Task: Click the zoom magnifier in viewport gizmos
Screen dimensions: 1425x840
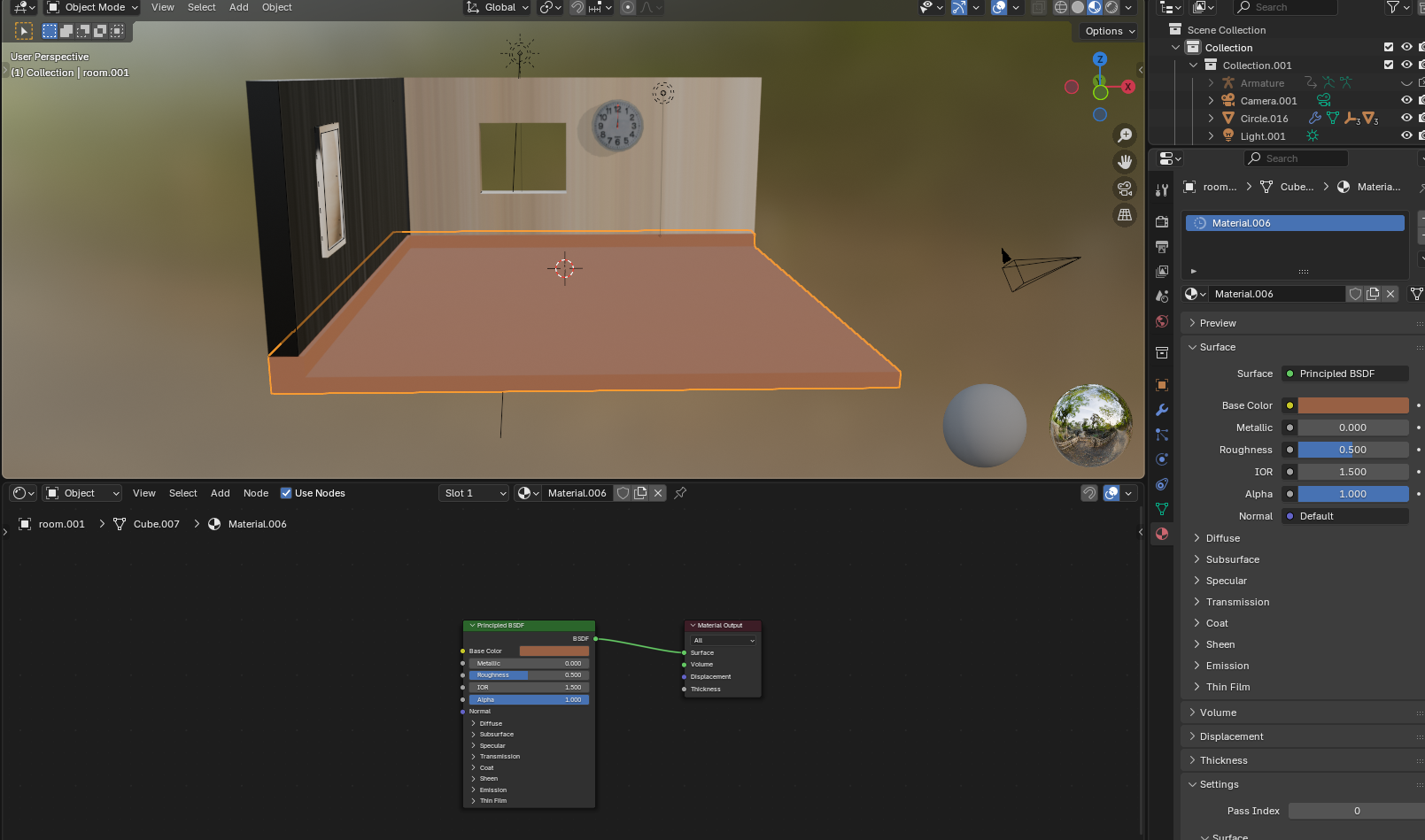Action: coord(1125,135)
